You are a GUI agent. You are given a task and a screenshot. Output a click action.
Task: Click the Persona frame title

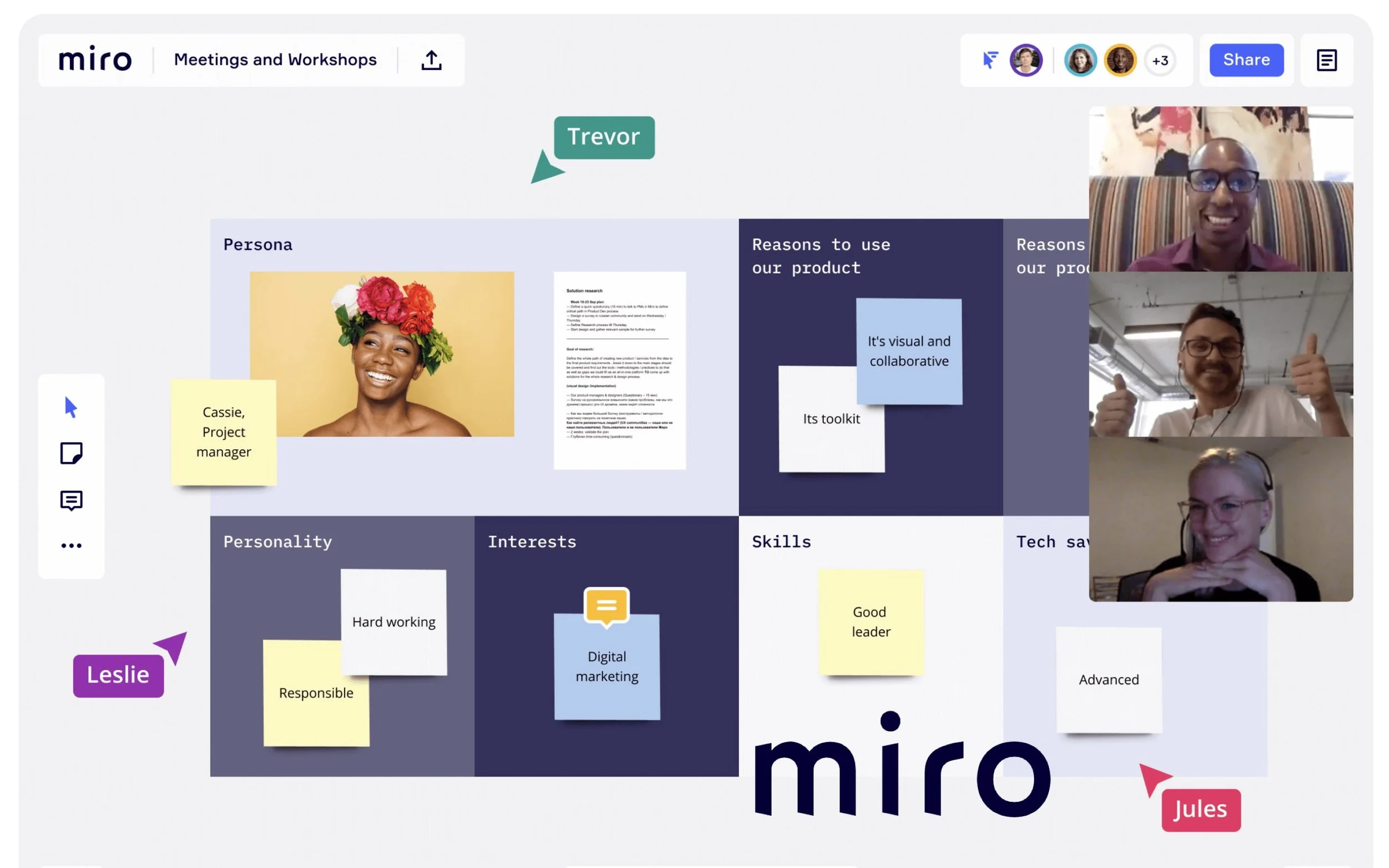point(258,244)
